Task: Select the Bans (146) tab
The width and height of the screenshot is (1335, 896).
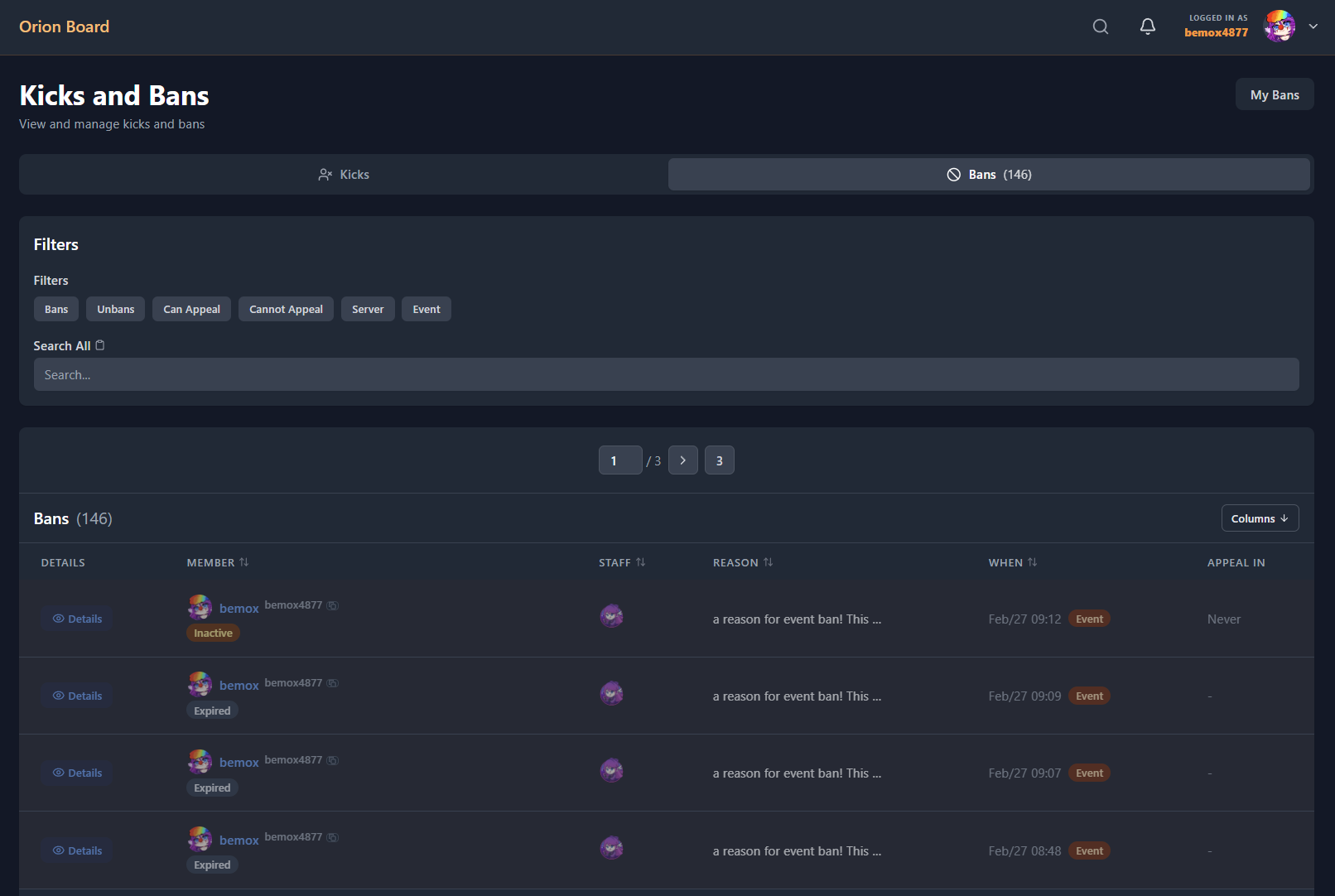Action: pyautogui.click(x=989, y=175)
